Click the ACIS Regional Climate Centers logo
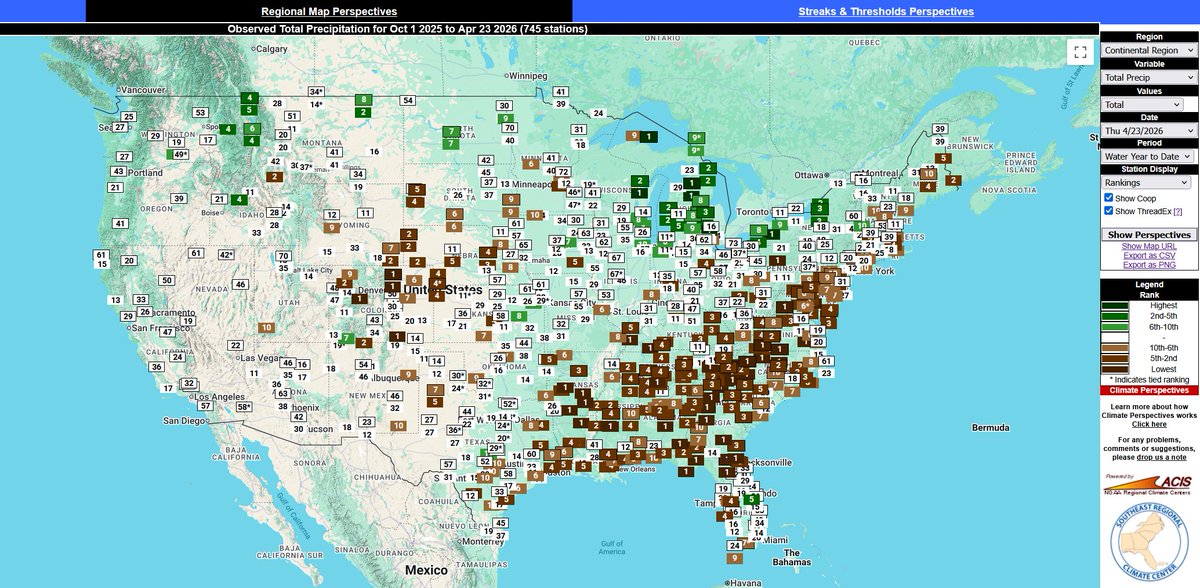Viewport: 1200px width, 588px height. point(1149,484)
